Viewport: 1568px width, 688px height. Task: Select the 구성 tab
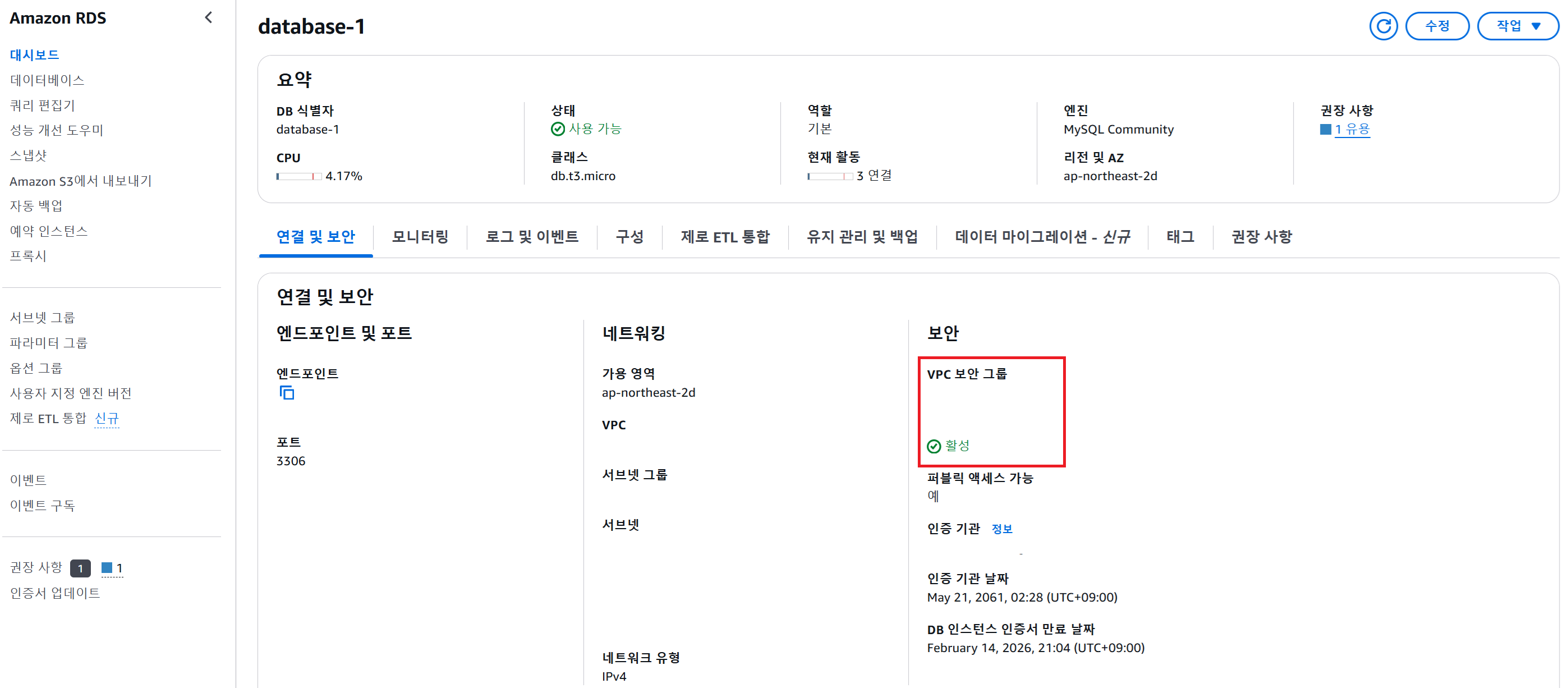[629, 237]
